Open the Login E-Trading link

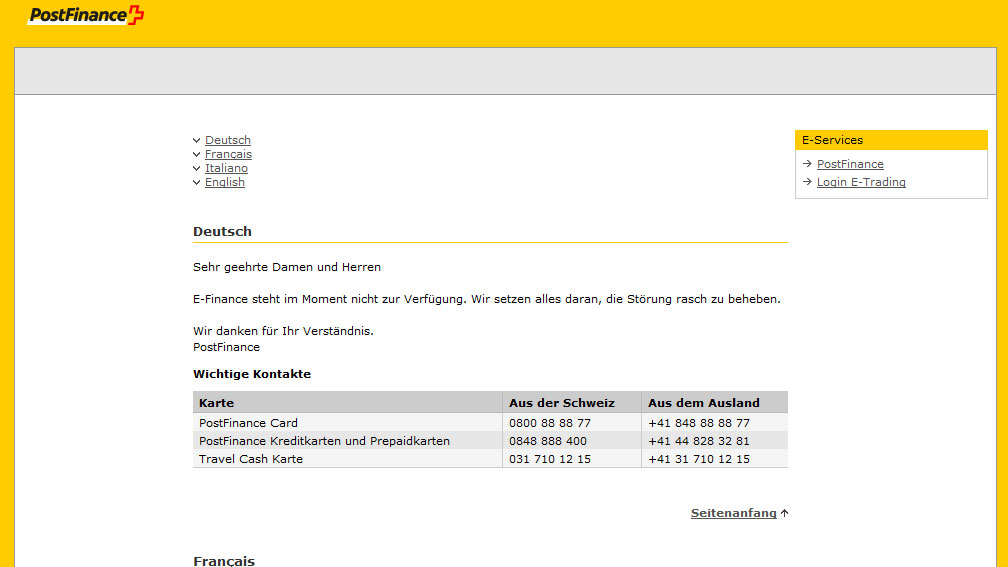click(x=861, y=182)
